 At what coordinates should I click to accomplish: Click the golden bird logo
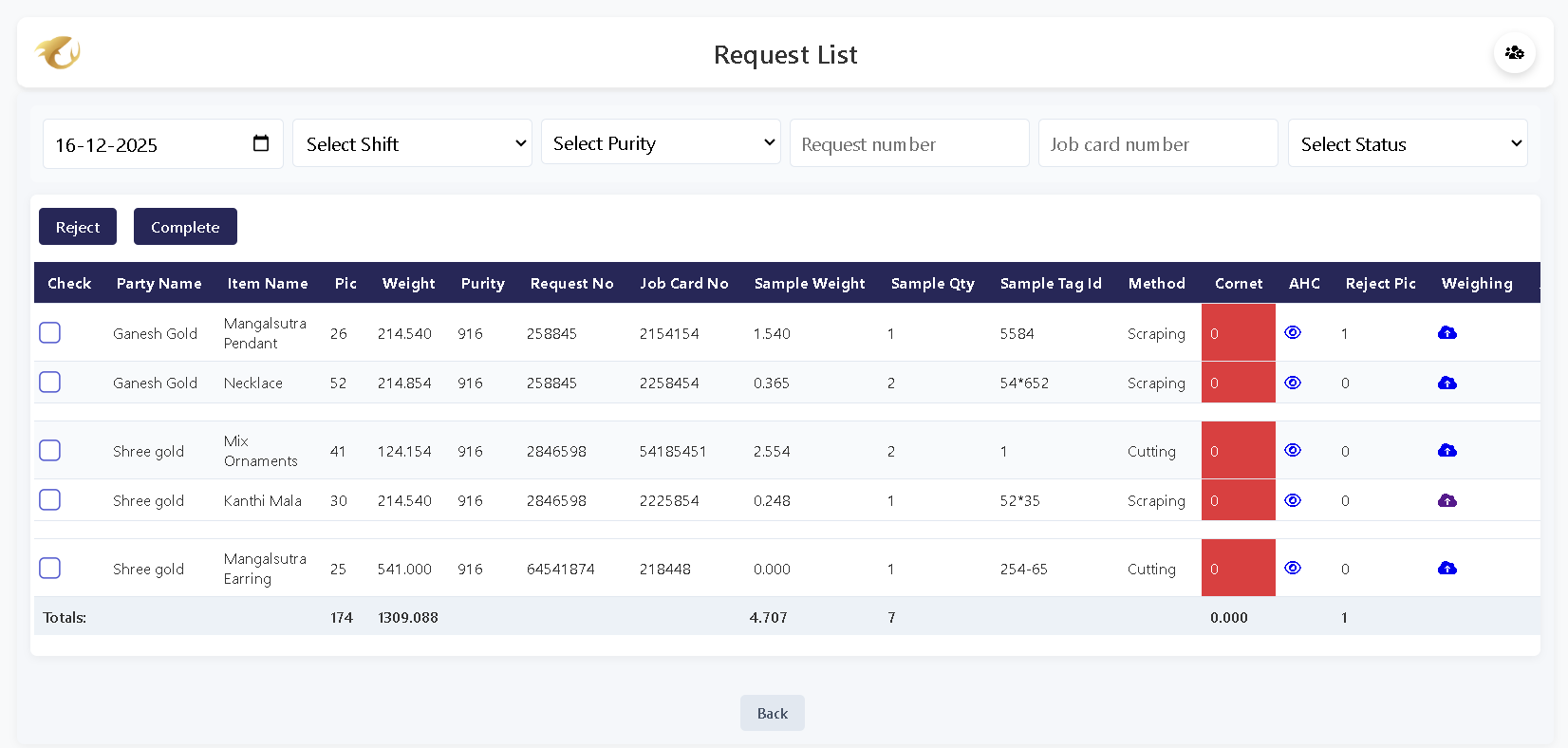coord(58,53)
